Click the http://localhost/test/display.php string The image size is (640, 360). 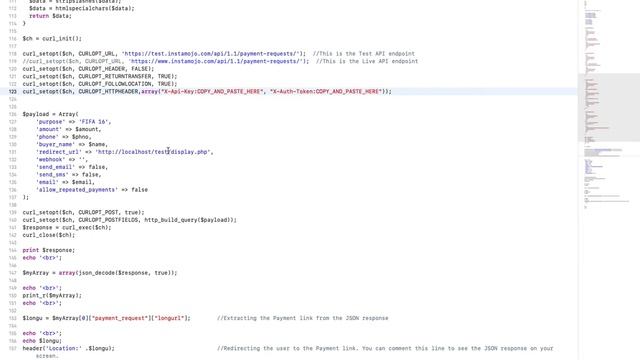(153, 152)
